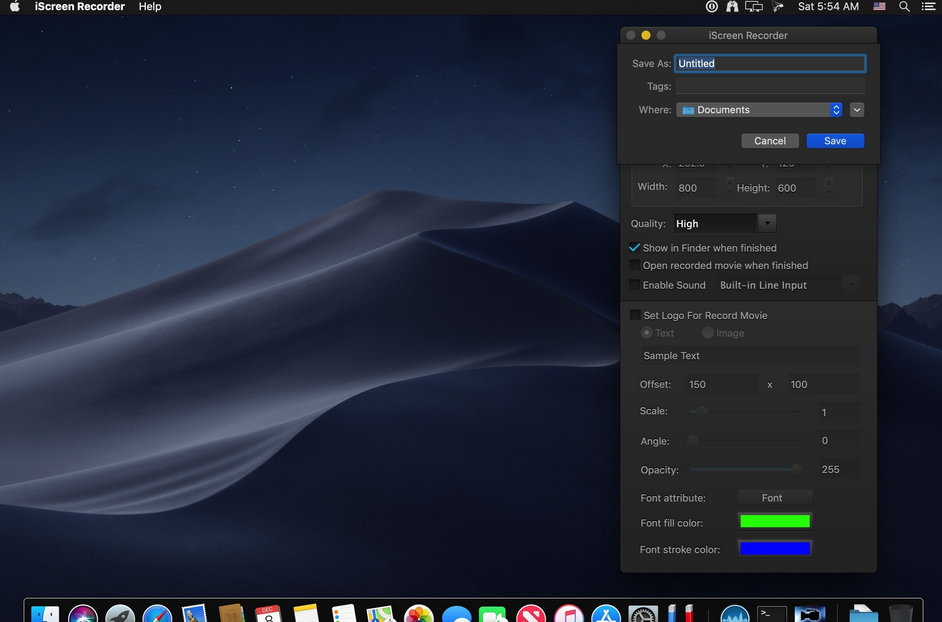Click the binoculars menu bar icon
This screenshot has width=942, height=622.
(x=732, y=7)
